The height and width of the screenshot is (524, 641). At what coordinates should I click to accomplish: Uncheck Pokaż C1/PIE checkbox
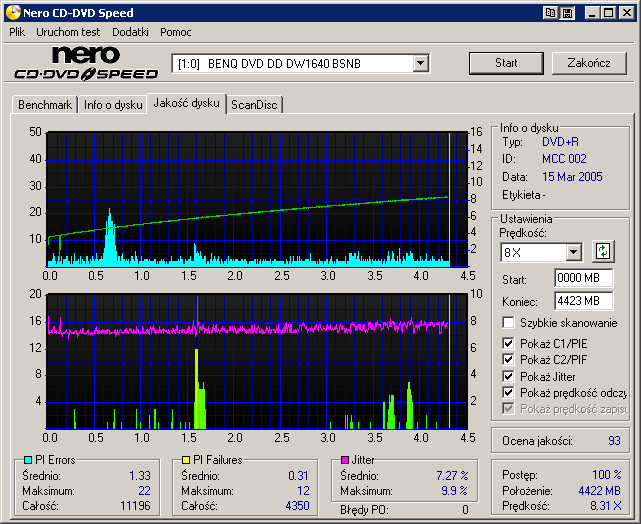[508, 343]
